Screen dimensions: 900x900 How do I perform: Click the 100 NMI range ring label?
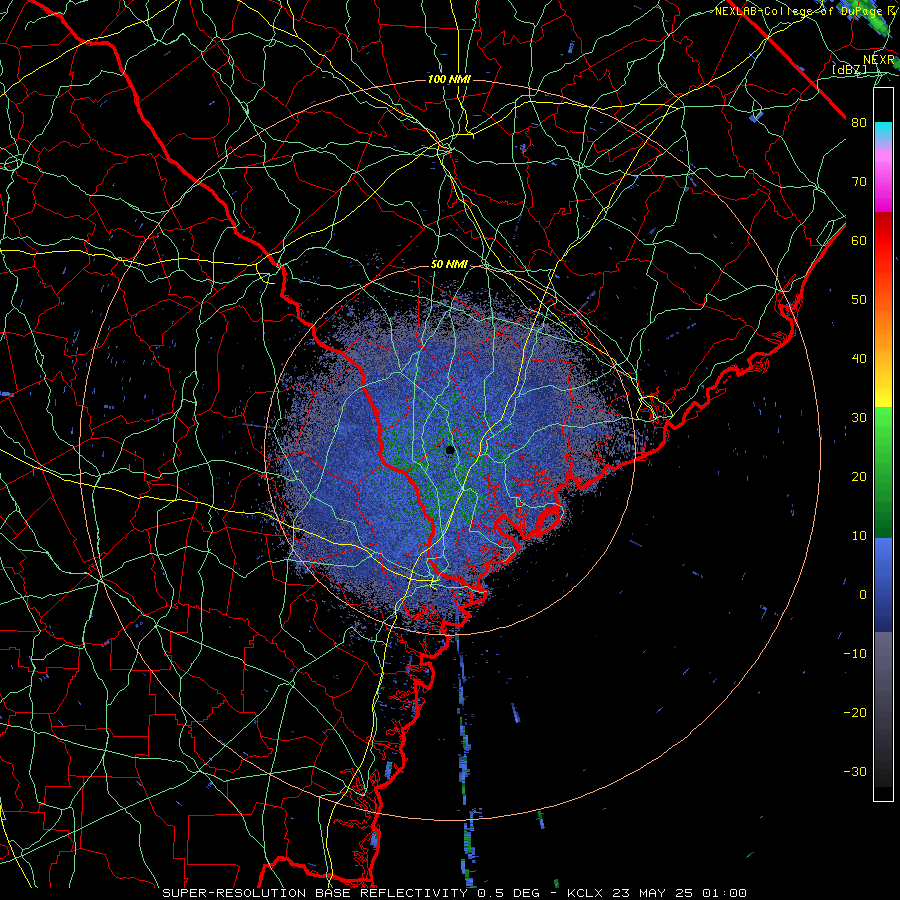(x=449, y=79)
